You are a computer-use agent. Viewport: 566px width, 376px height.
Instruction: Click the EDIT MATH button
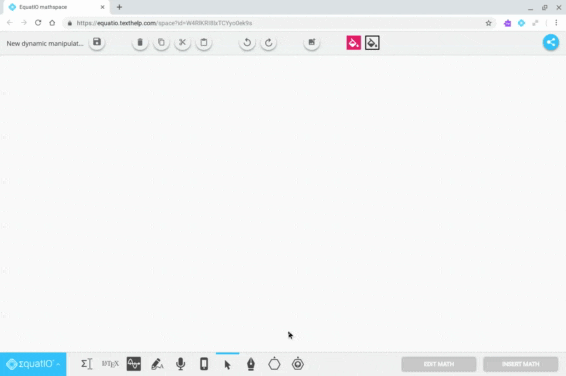coord(439,364)
